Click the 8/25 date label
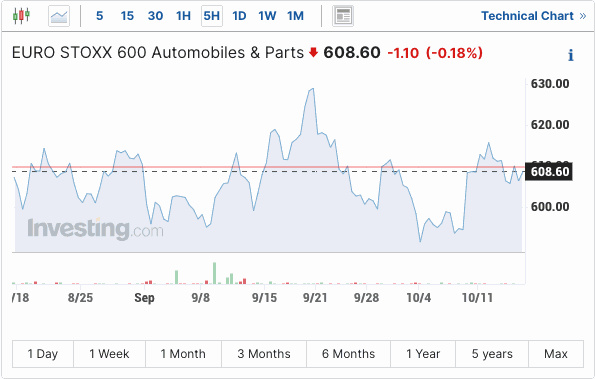The width and height of the screenshot is (595, 379). tap(80, 297)
